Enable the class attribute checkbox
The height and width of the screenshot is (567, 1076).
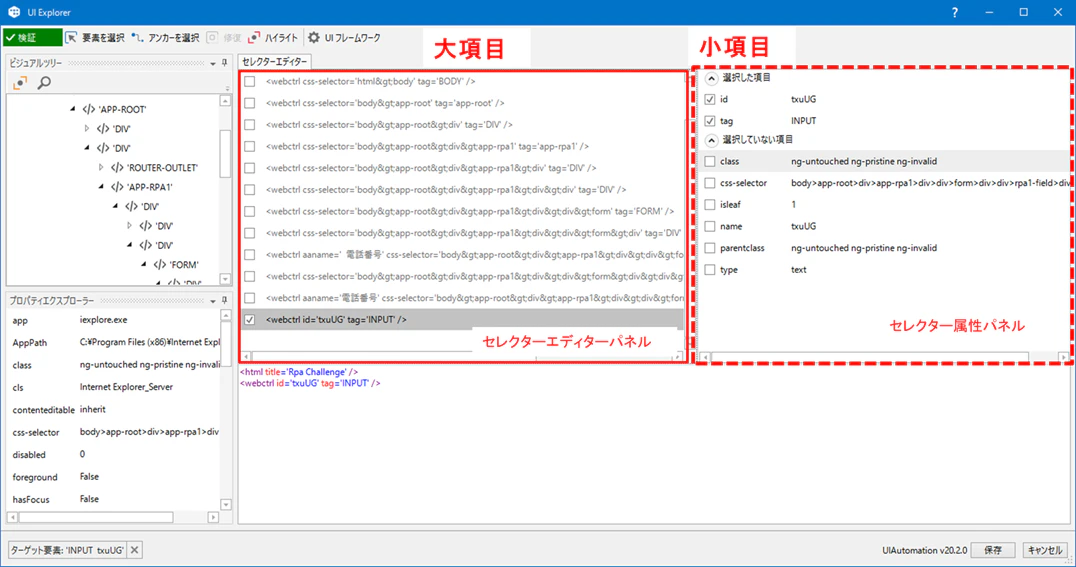pyautogui.click(x=710, y=161)
